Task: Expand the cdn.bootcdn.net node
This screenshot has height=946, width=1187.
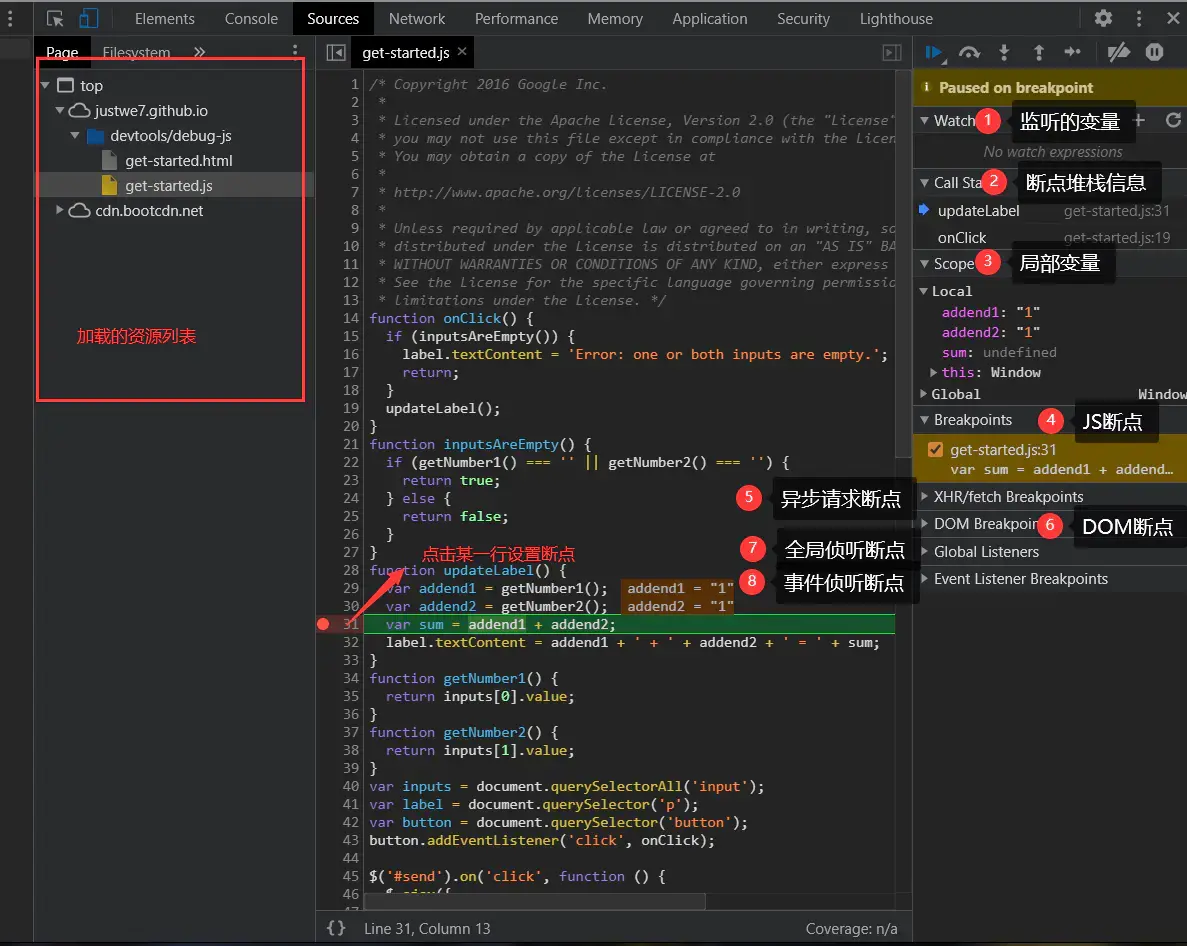Action: tap(60, 210)
